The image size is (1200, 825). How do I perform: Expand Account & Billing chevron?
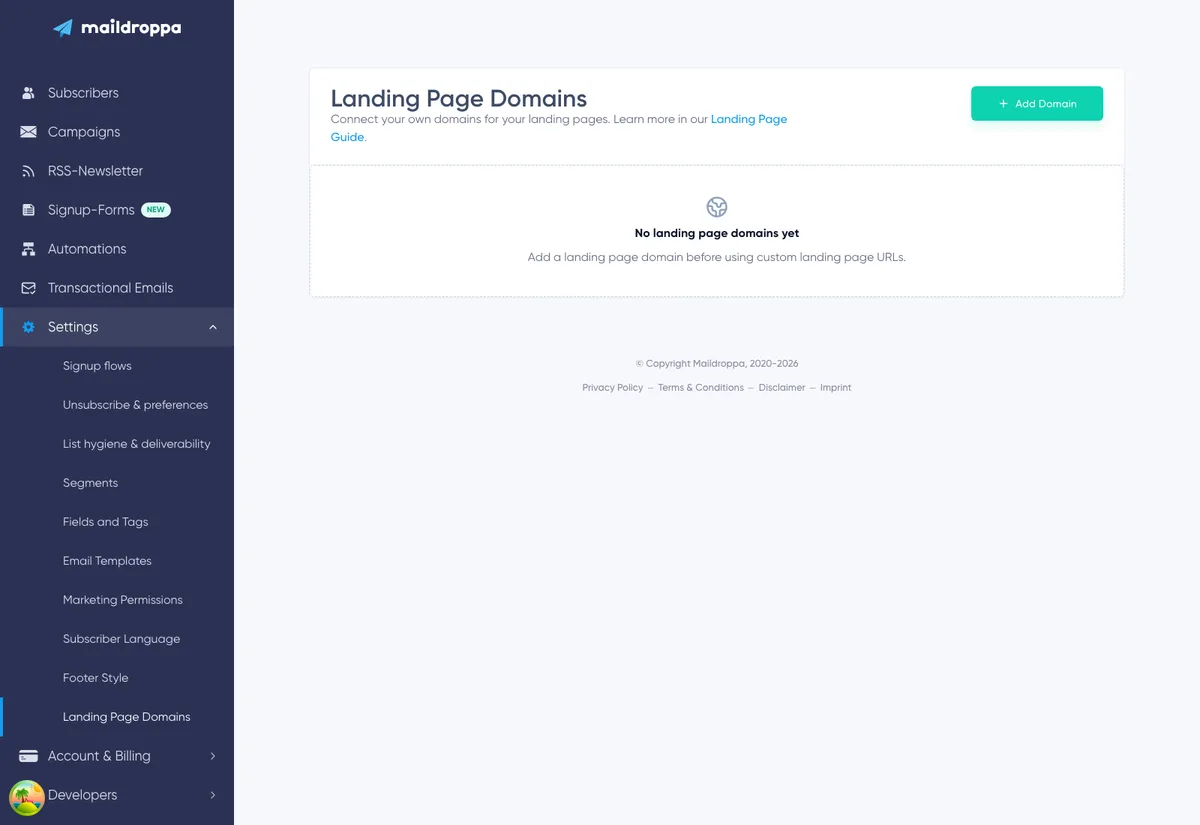coord(213,756)
